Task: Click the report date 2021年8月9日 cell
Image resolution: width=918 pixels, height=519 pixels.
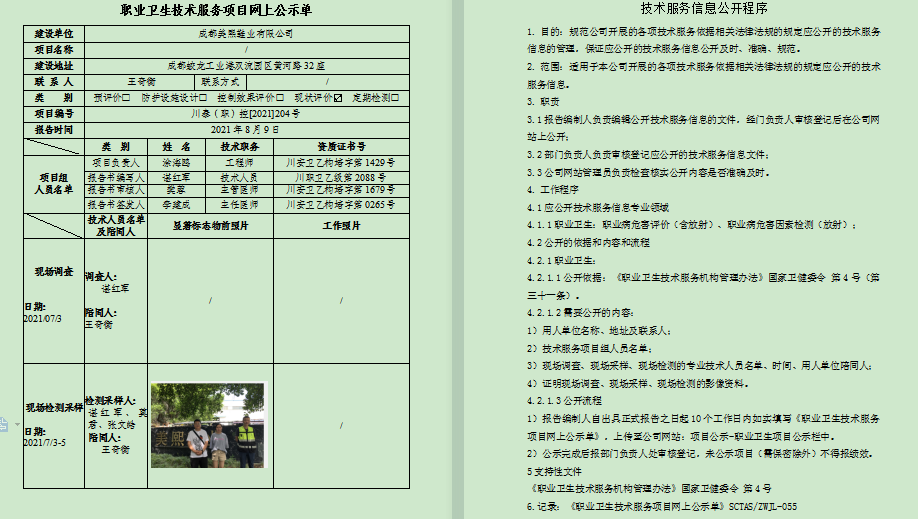Action: (x=246, y=130)
